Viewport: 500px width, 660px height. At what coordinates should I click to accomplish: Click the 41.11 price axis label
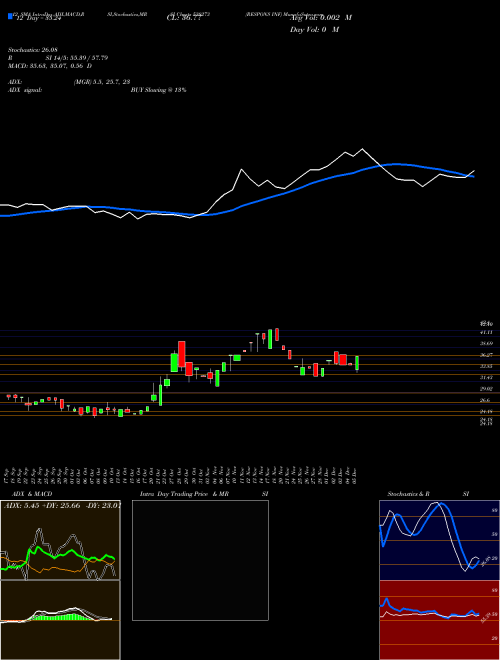(x=487, y=332)
